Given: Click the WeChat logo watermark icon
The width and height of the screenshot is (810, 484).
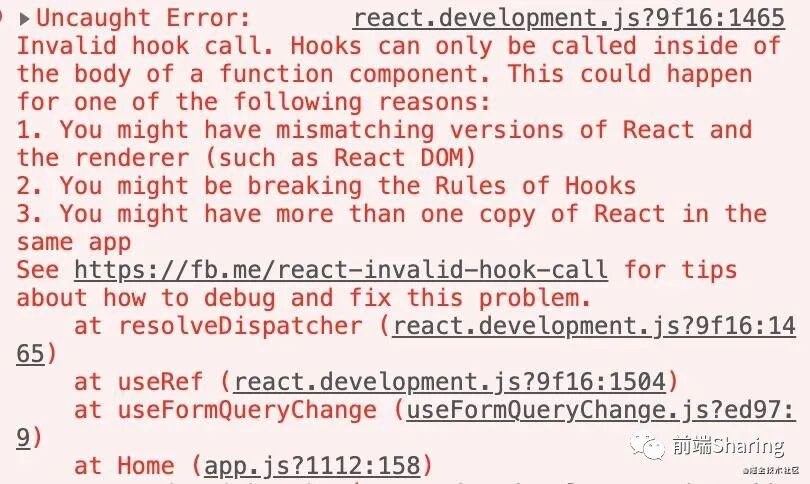Looking at the screenshot, I should coord(646,446).
